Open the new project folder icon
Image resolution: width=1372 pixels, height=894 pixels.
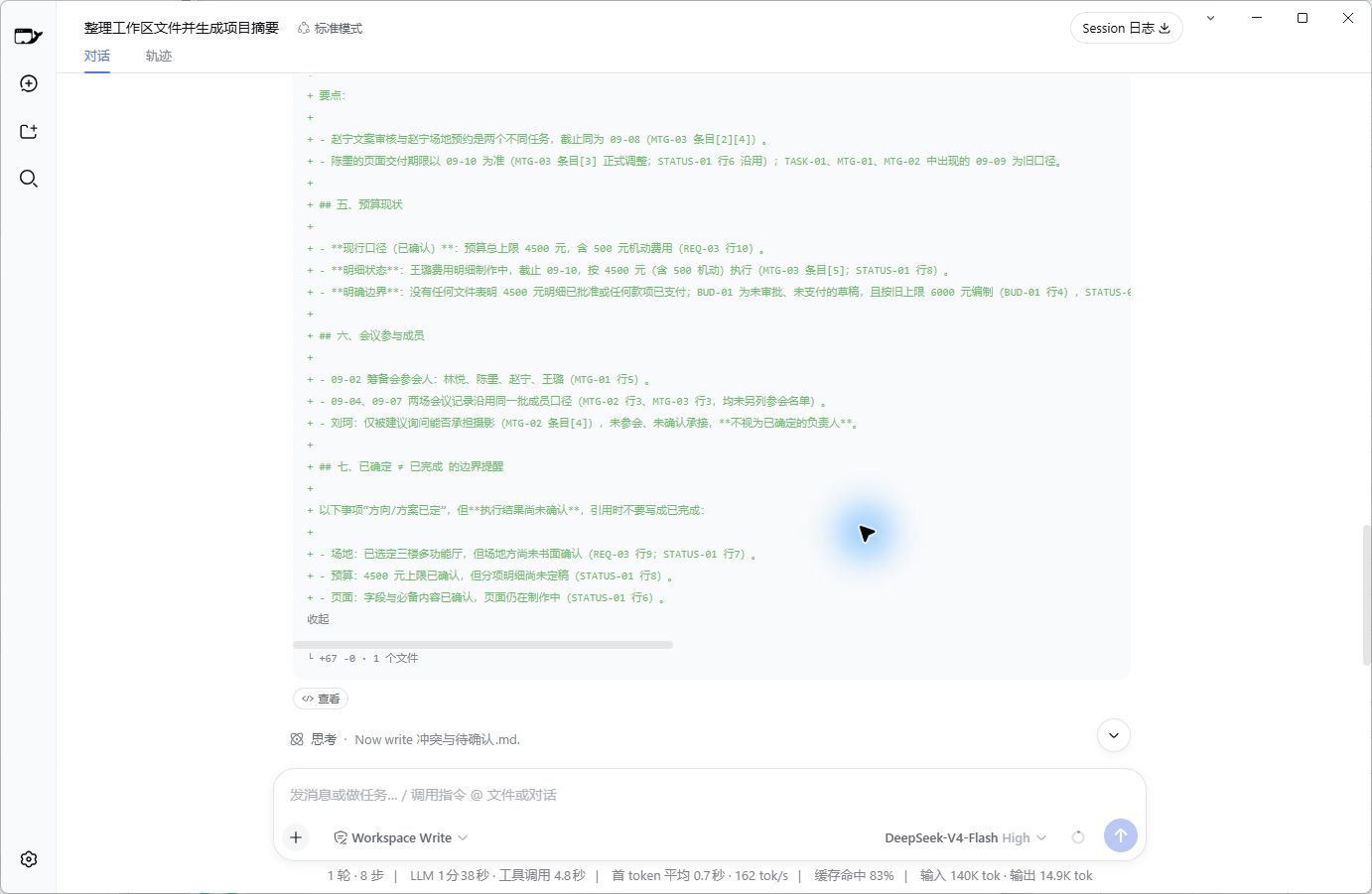tap(29, 131)
